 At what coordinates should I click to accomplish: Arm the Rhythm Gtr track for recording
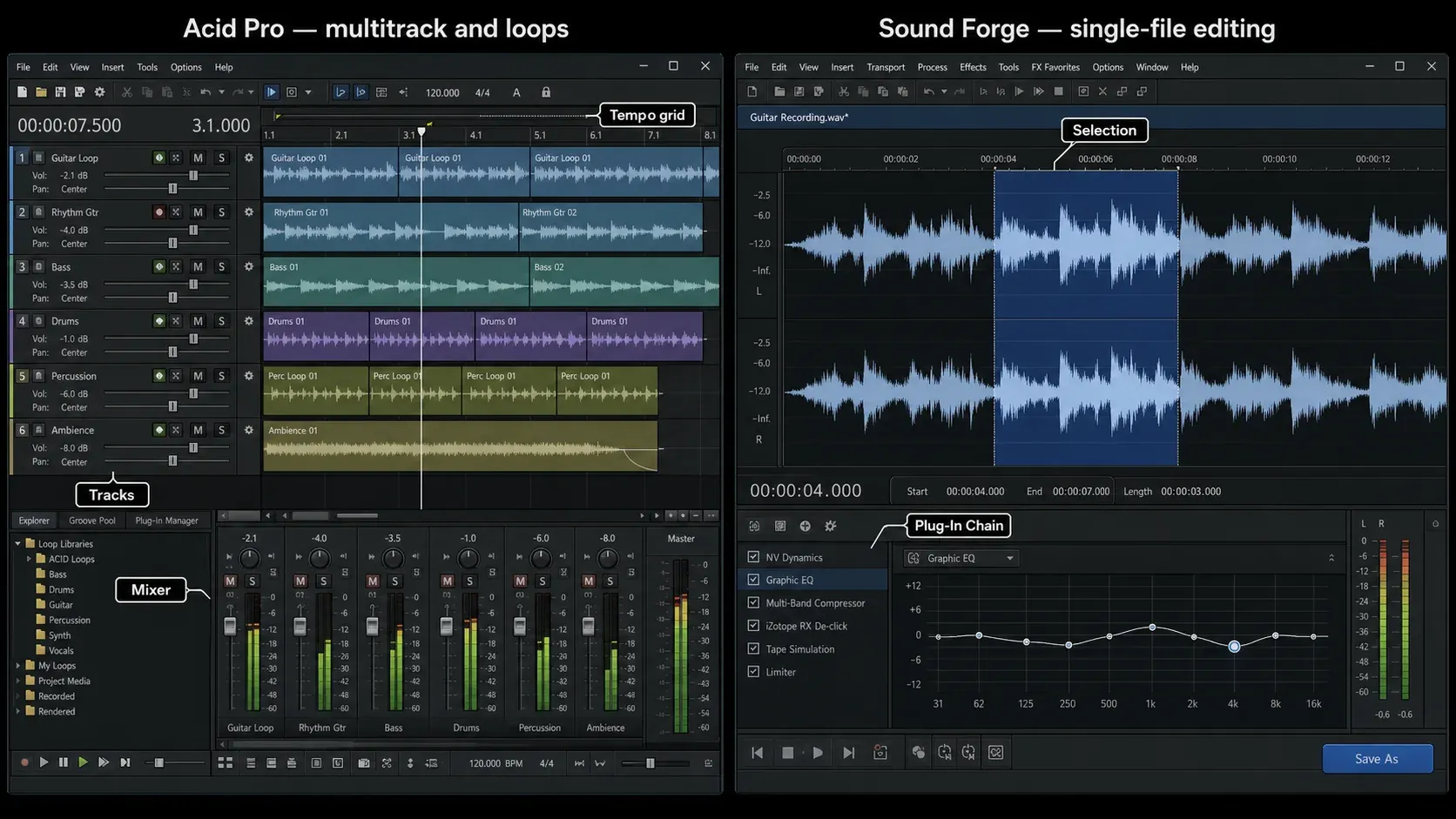pos(158,212)
